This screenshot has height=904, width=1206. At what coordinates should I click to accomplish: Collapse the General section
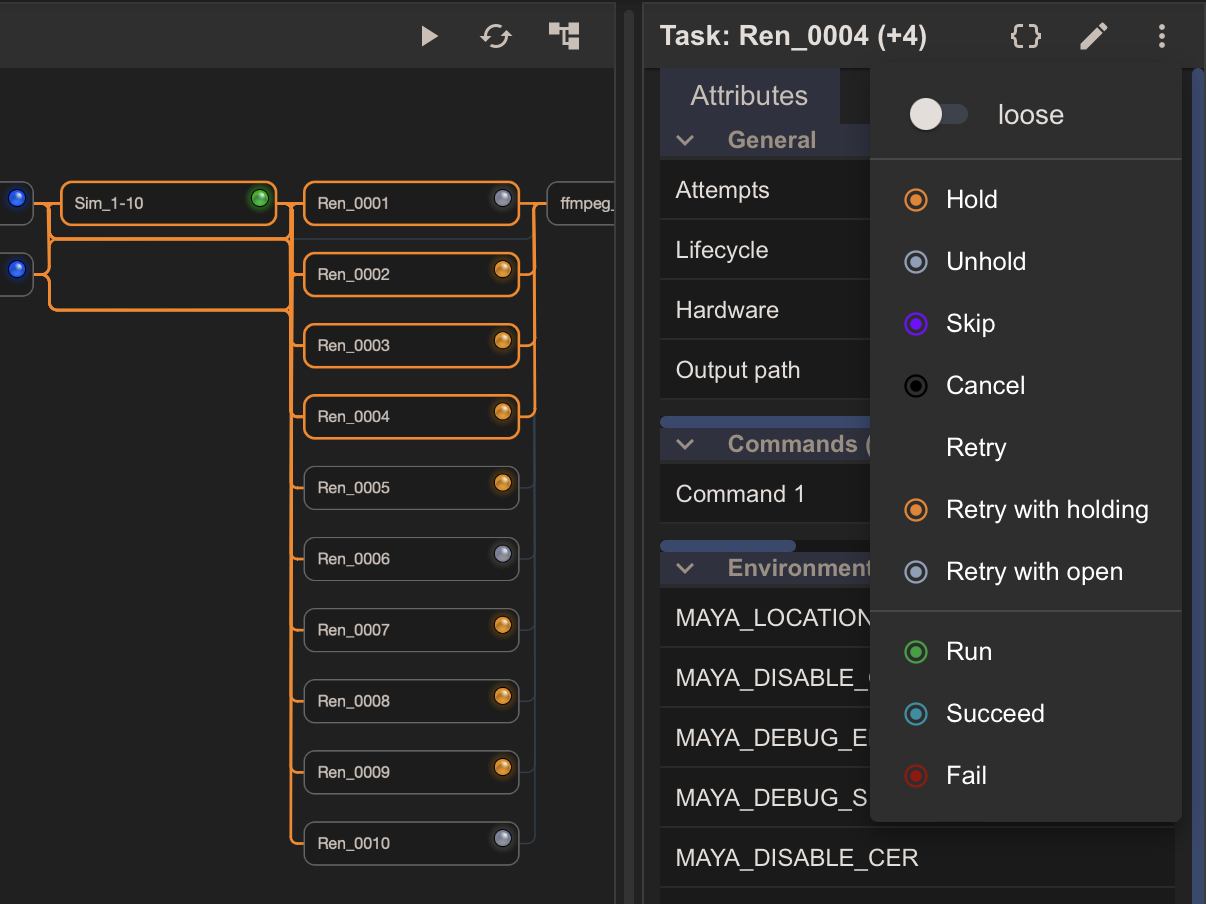(685, 140)
